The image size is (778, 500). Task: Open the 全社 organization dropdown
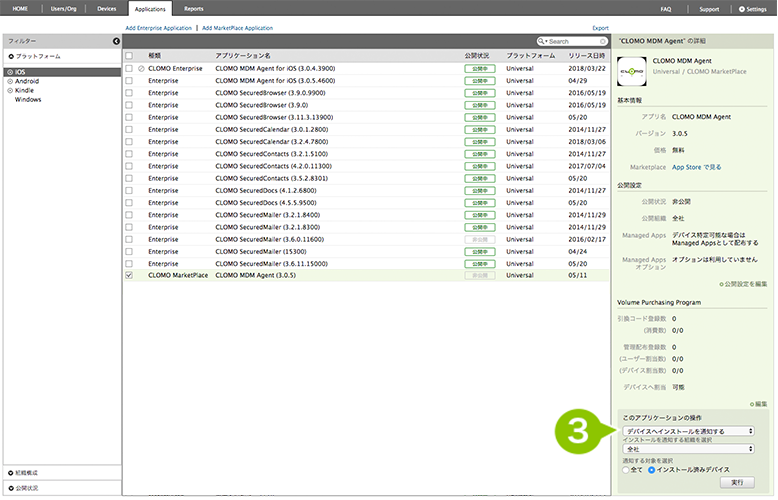coord(688,449)
